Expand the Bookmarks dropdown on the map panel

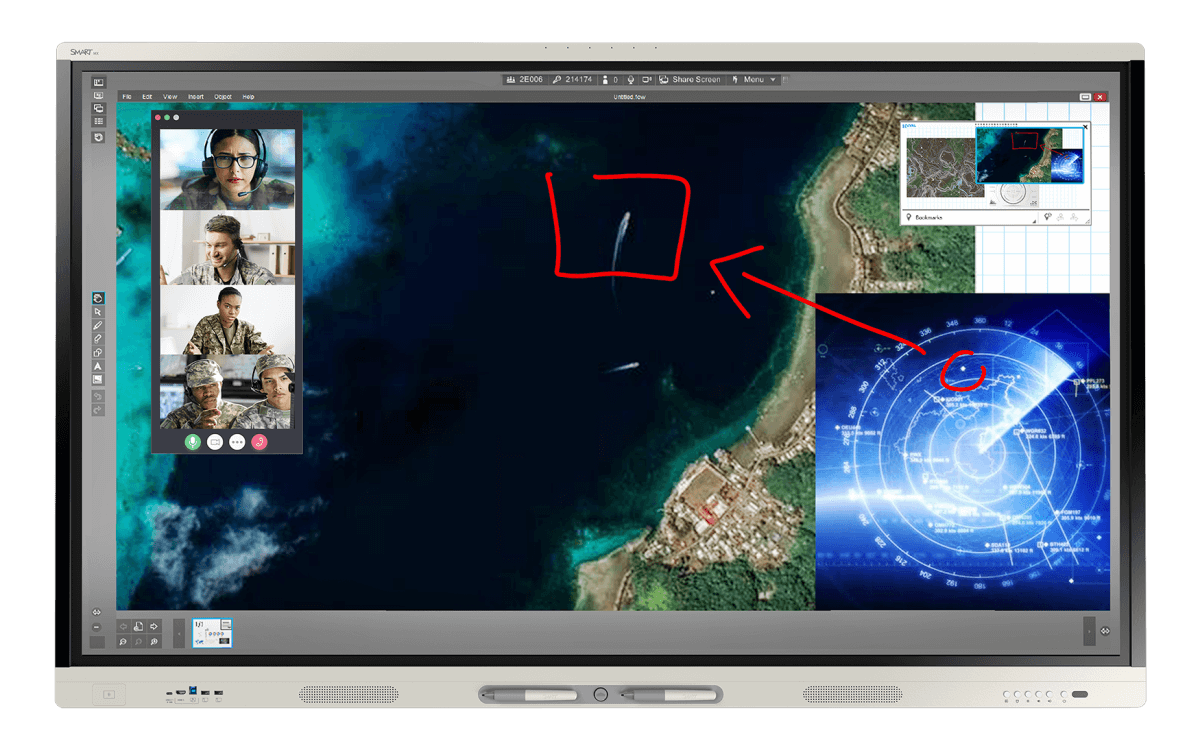pos(1035,221)
